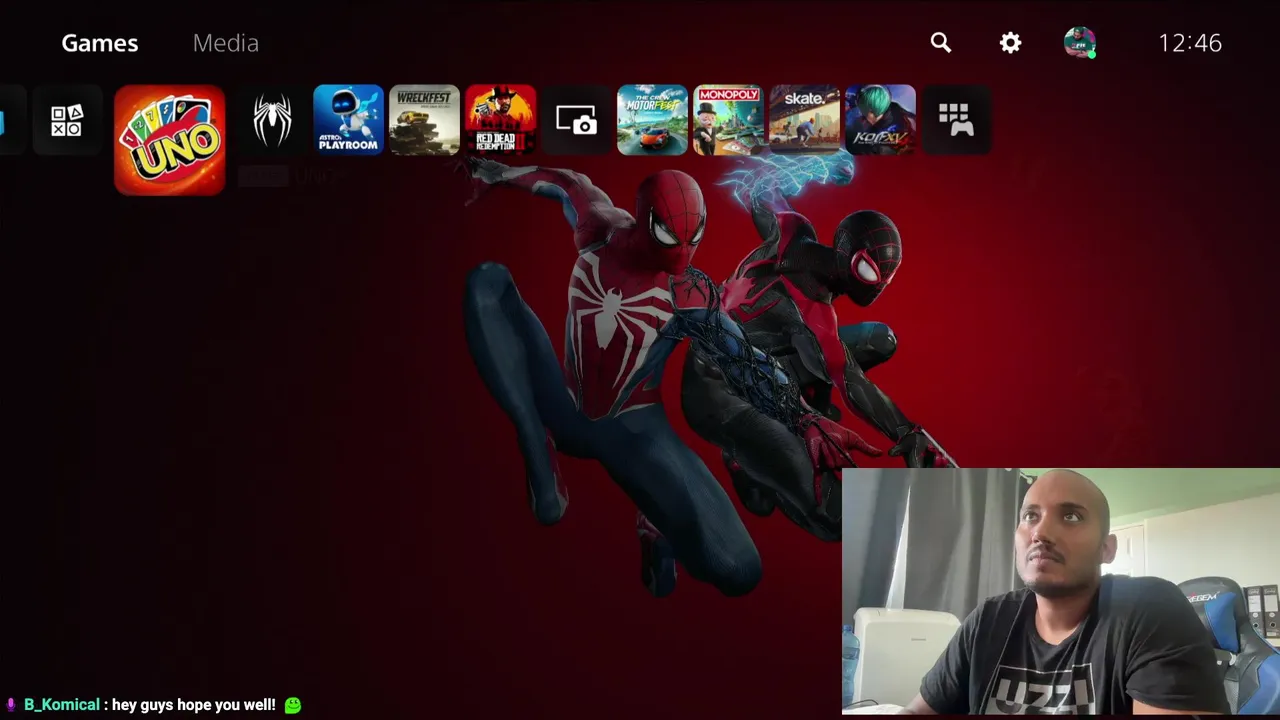Open the search magnifier icon
The width and height of the screenshot is (1280, 720).
[x=941, y=42]
